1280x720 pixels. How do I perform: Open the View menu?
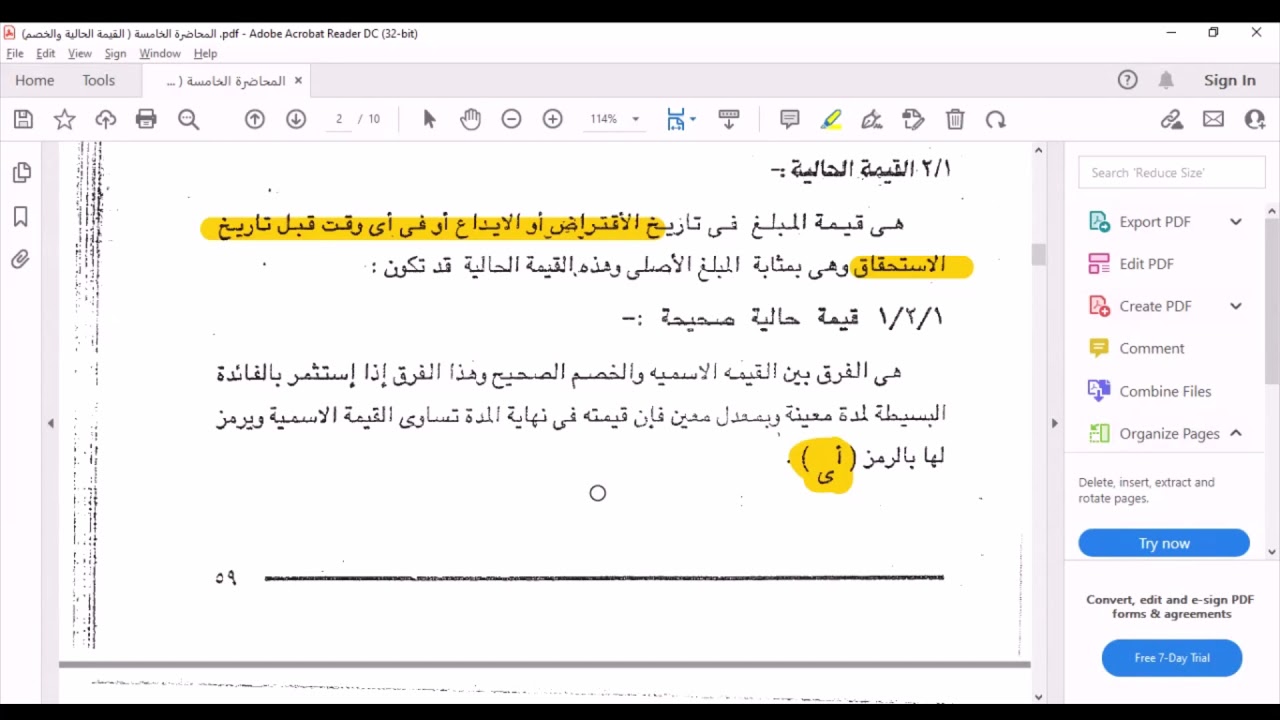click(80, 53)
